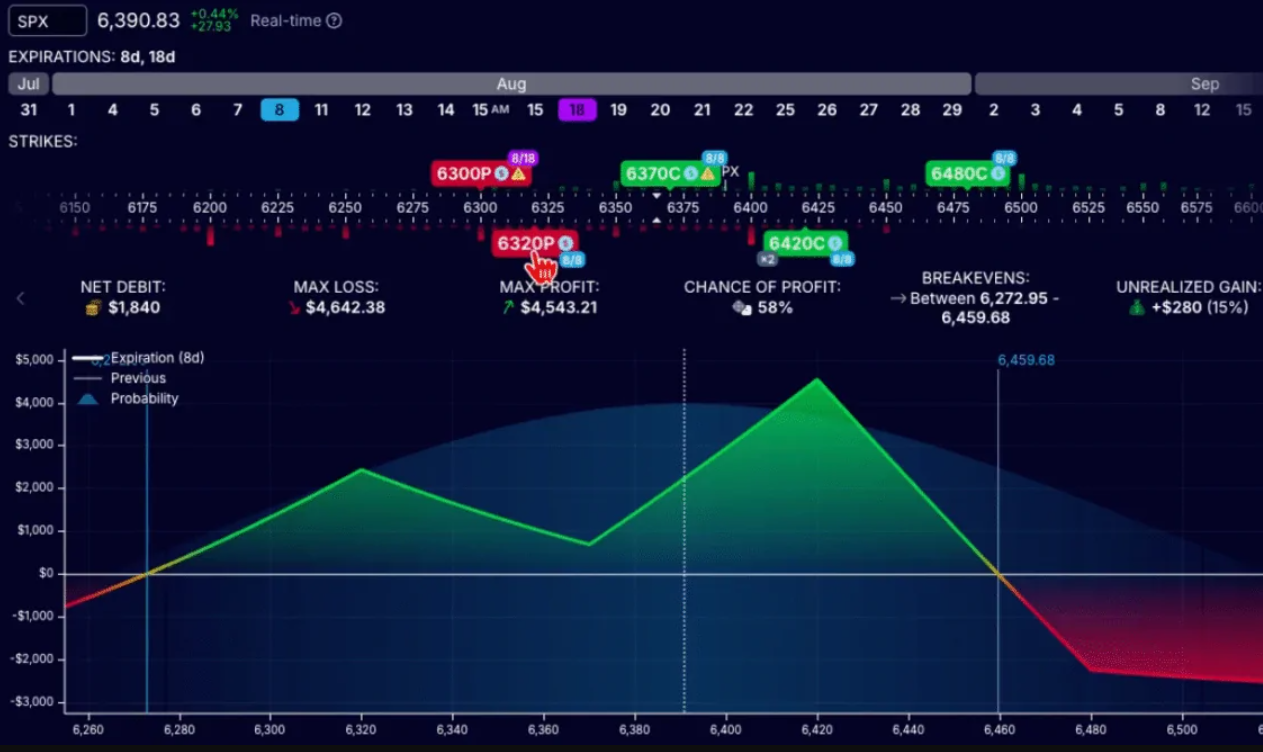The width and height of the screenshot is (1263, 752).
Task: Click the money bag icon under Unrealized Gain
Action: coord(1136,308)
